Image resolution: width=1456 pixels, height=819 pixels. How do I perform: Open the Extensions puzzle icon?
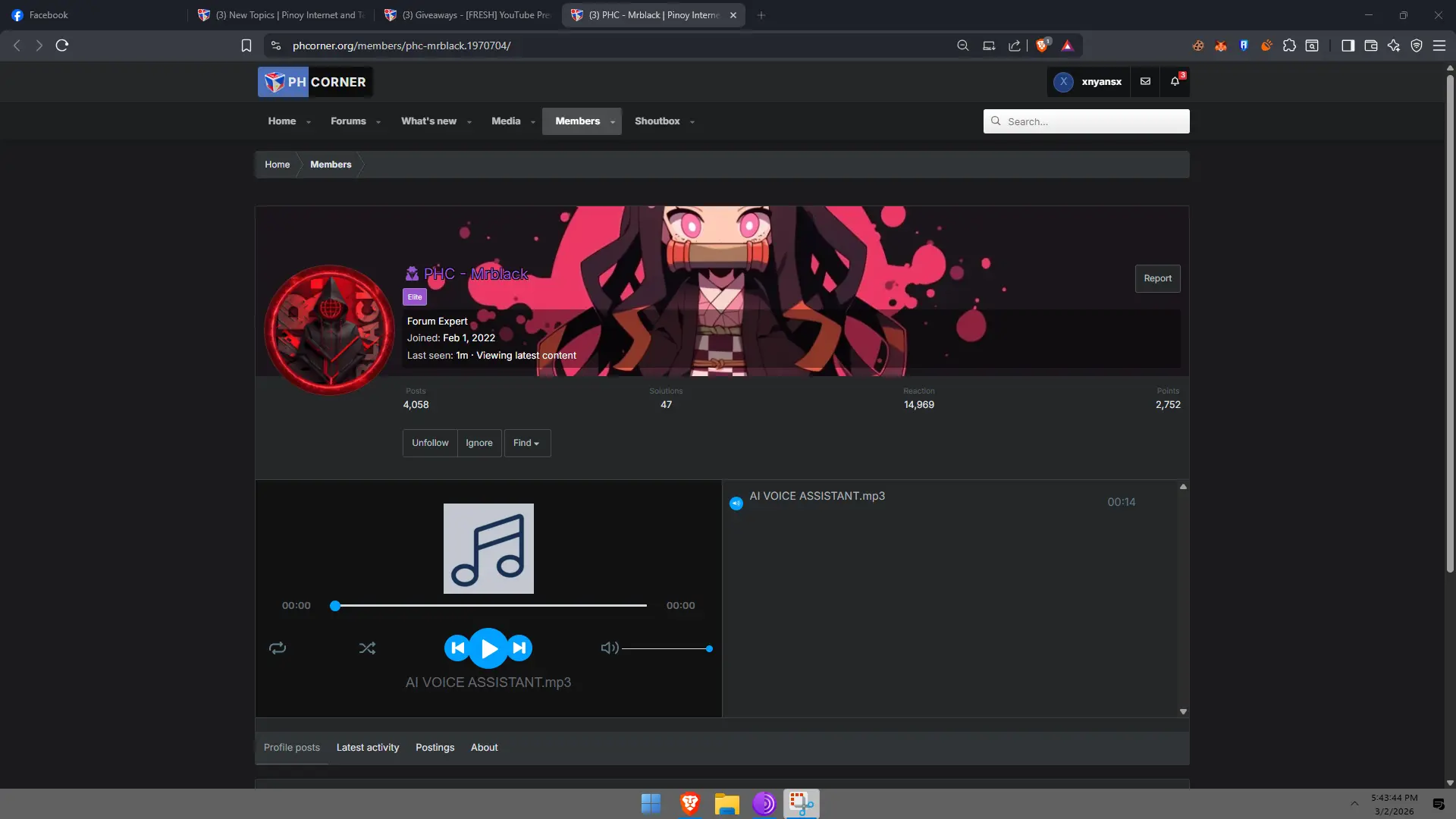1289,45
